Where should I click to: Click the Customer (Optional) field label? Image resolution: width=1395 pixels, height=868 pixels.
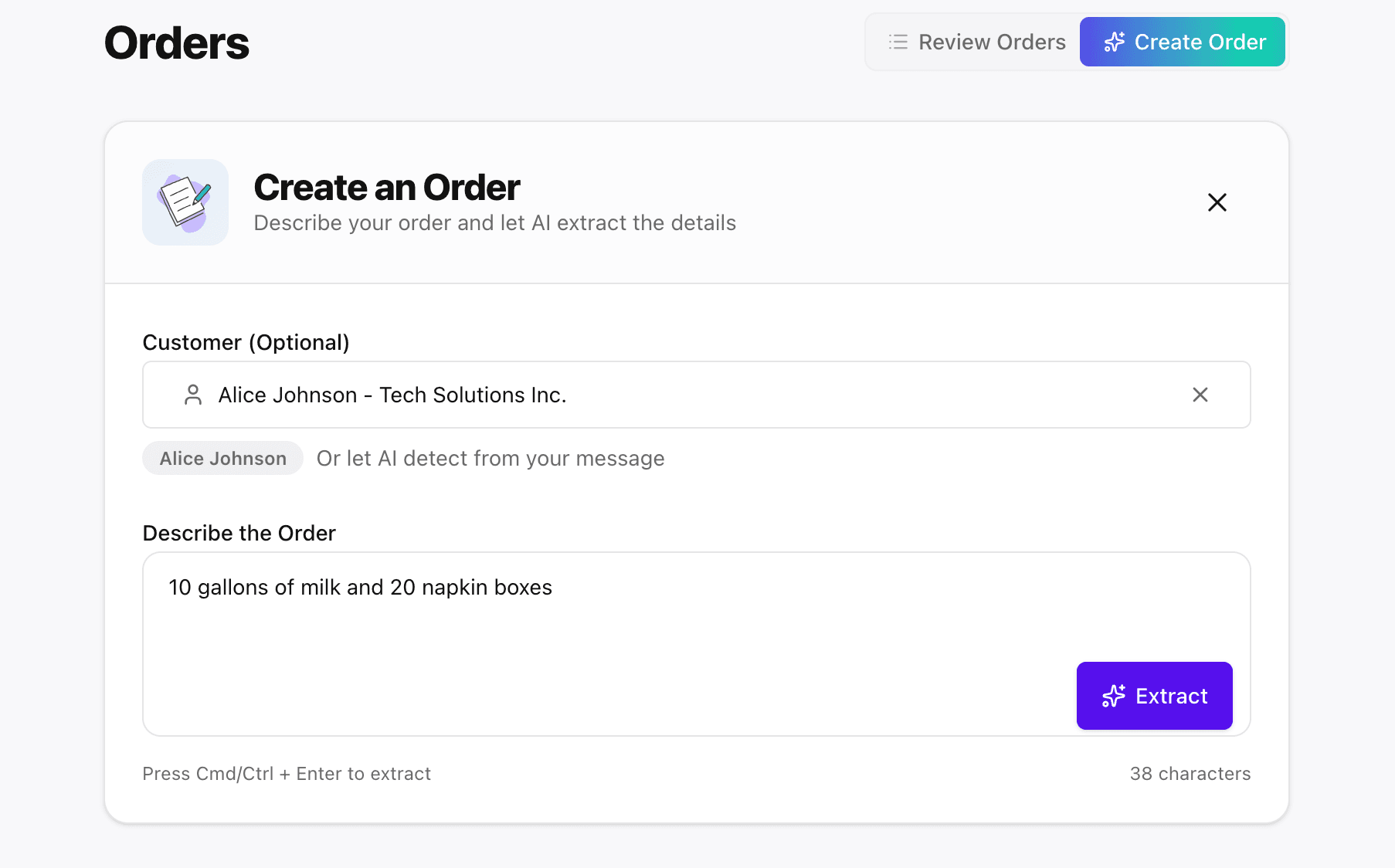click(246, 342)
